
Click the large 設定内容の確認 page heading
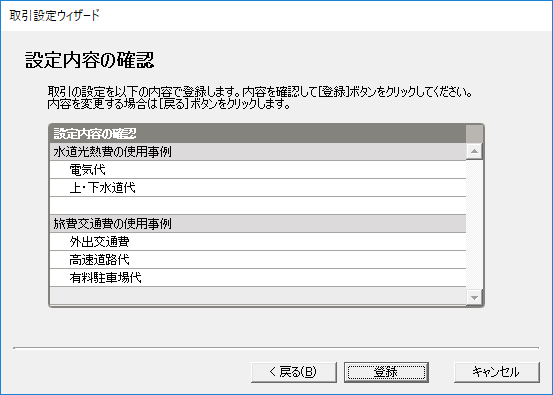click(x=90, y=60)
